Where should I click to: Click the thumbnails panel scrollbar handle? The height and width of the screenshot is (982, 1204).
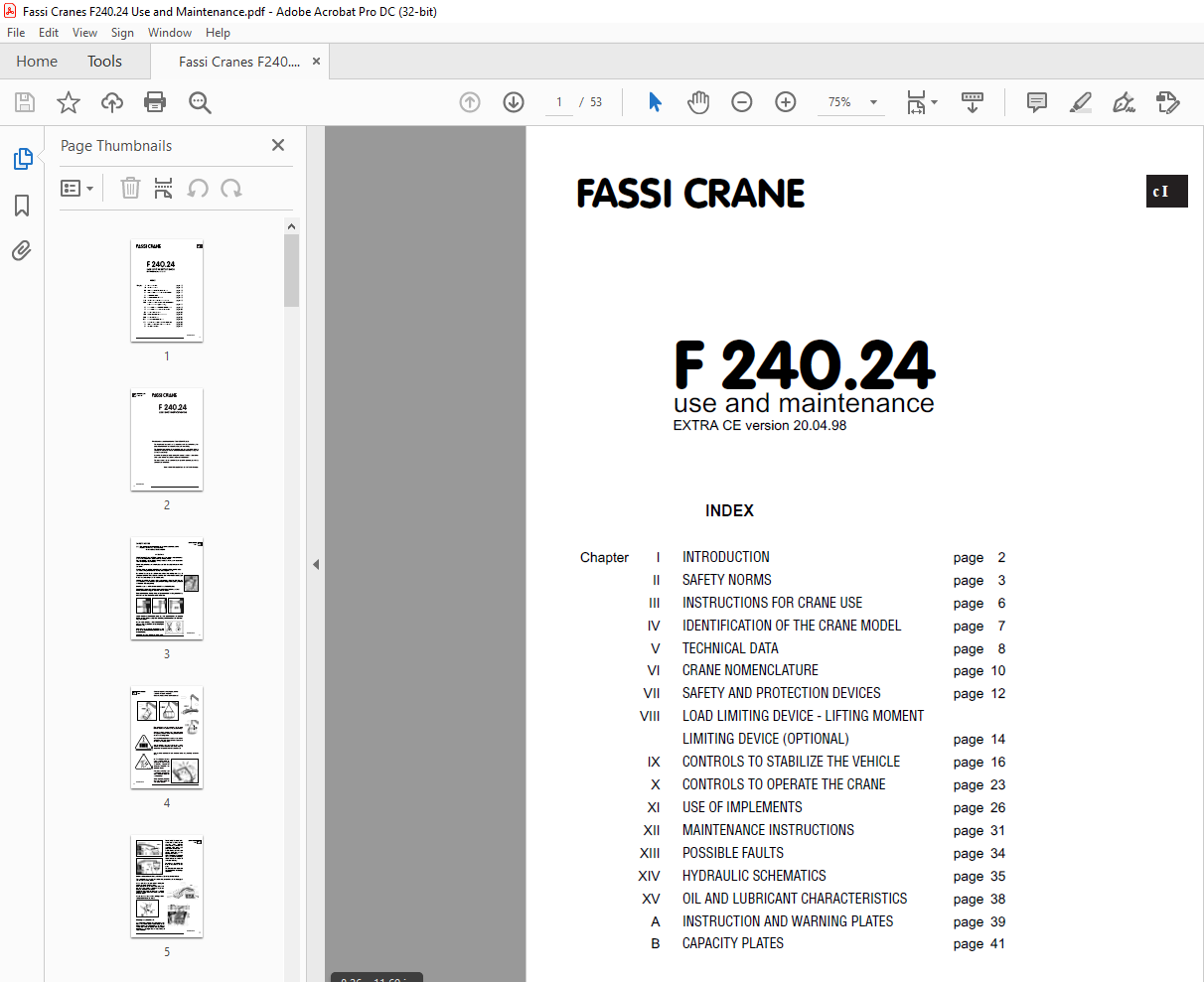pyautogui.click(x=292, y=270)
